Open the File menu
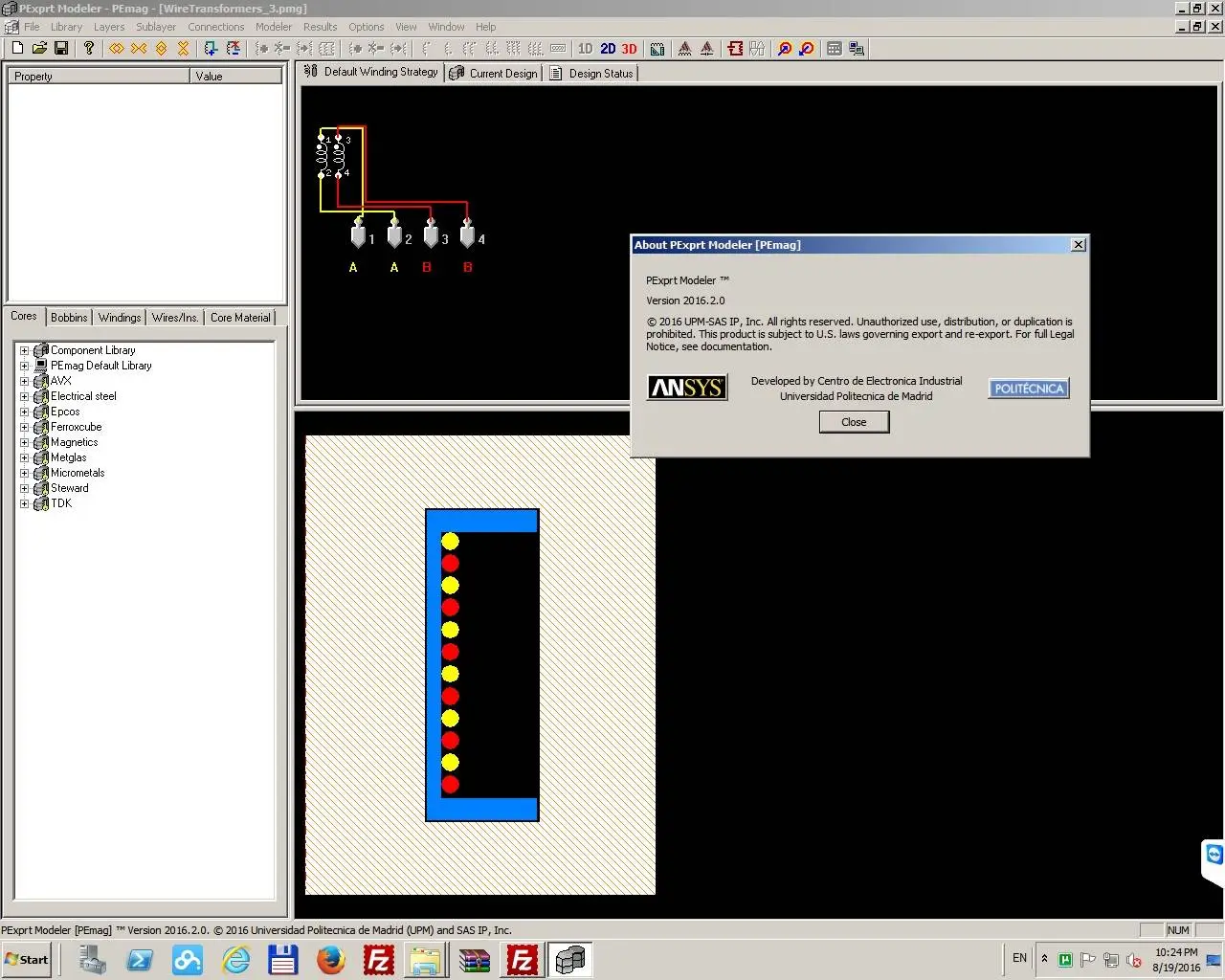Viewport: 1225px width, 980px height. 32,27
